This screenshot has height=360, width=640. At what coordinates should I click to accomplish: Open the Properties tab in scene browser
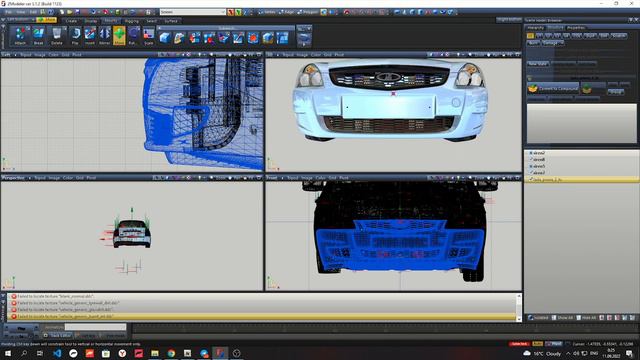tap(576, 28)
